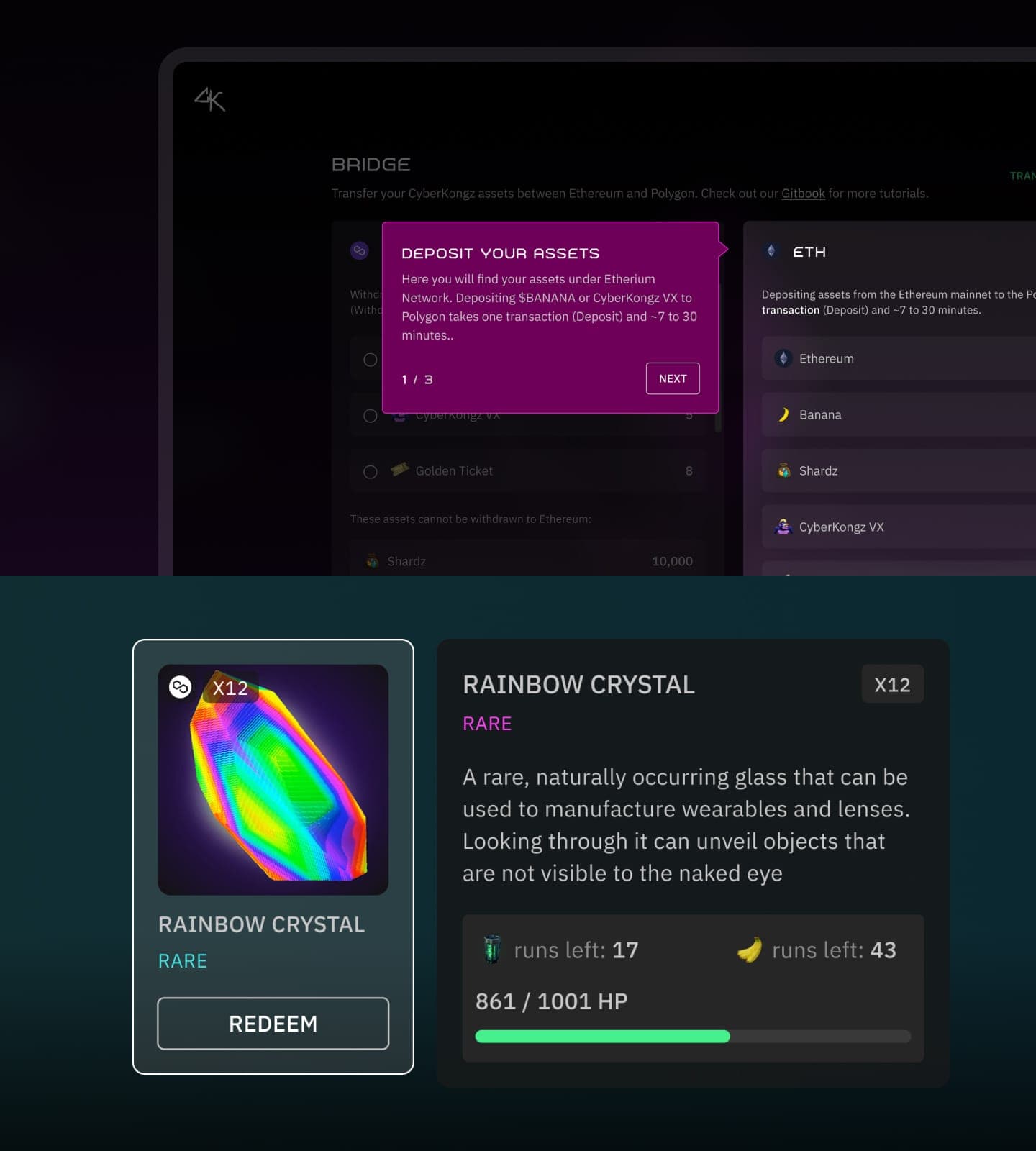The width and height of the screenshot is (1036, 1151).
Task: Click the Ethereum icon in asset list
Action: 783,358
